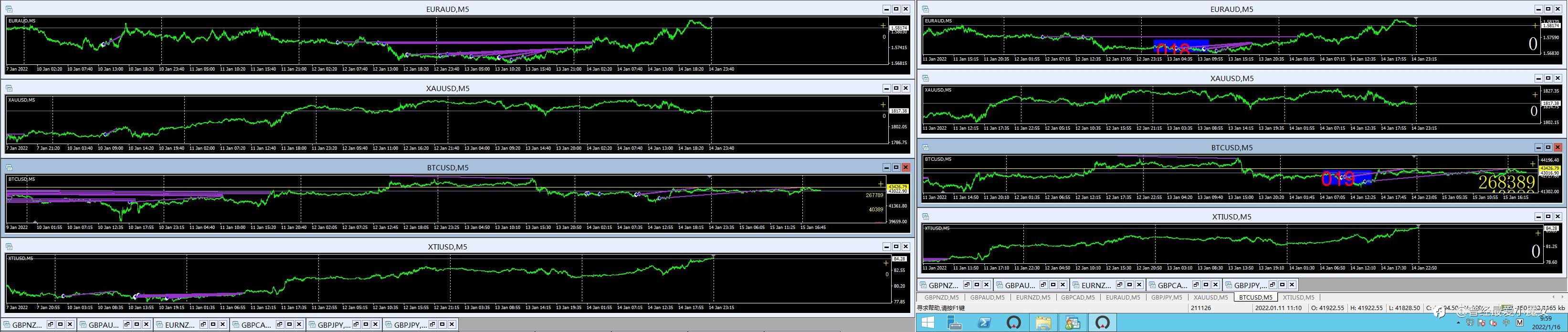The width and height of the screenshot is (1568, 332).
Task: Click the M input mode indicator
Action: click(1520, 323)
